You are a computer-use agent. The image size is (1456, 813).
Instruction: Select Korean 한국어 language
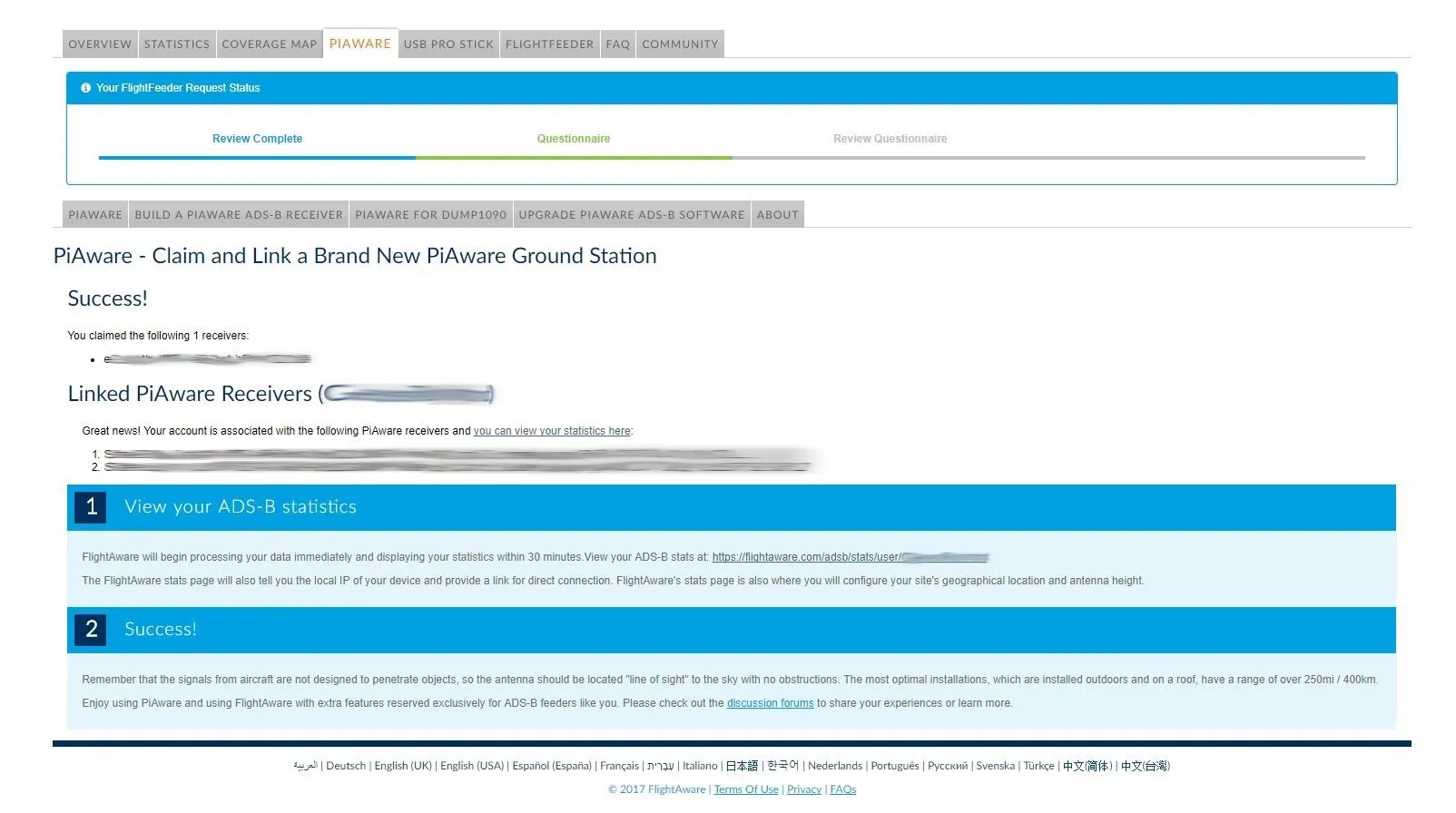(x=783, y=766)
